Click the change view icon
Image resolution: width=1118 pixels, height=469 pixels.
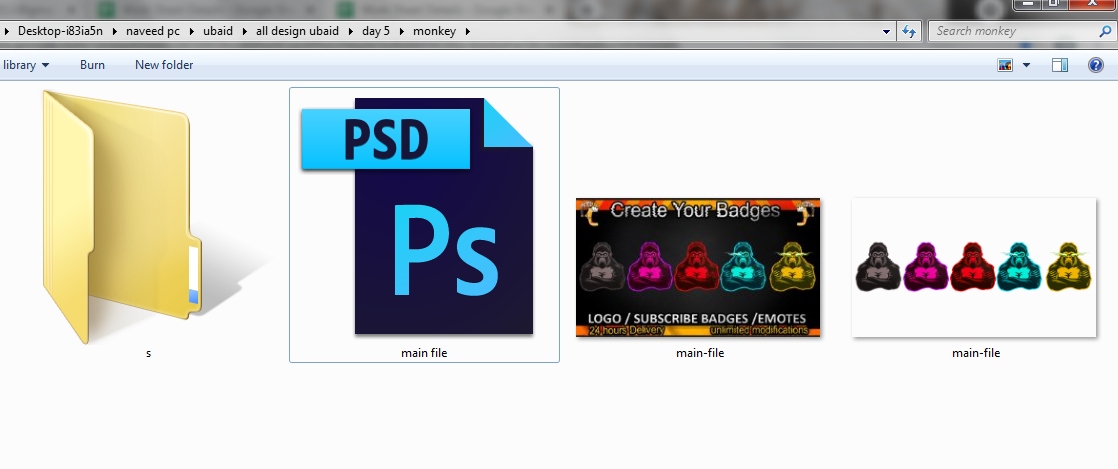click(x=1005, y=65)
